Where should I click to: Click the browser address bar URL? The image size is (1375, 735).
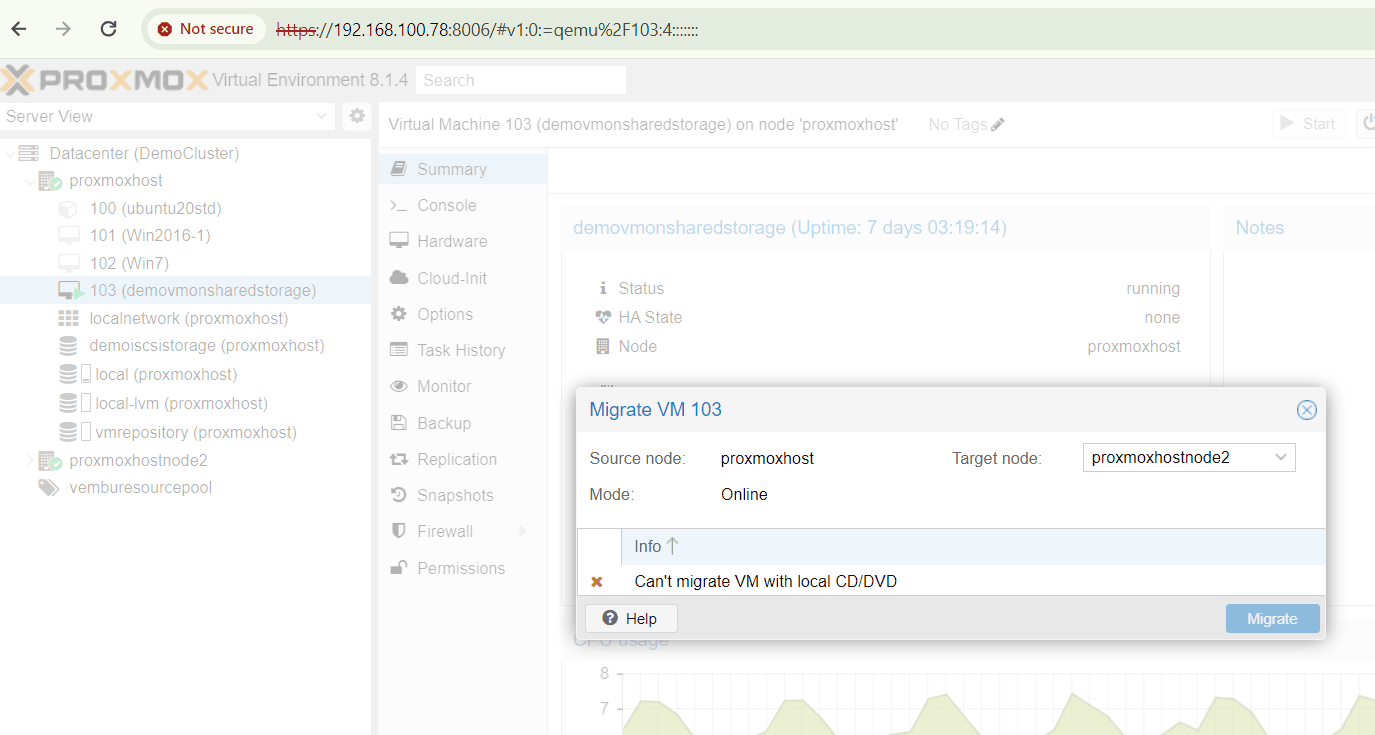pos(487,30)
